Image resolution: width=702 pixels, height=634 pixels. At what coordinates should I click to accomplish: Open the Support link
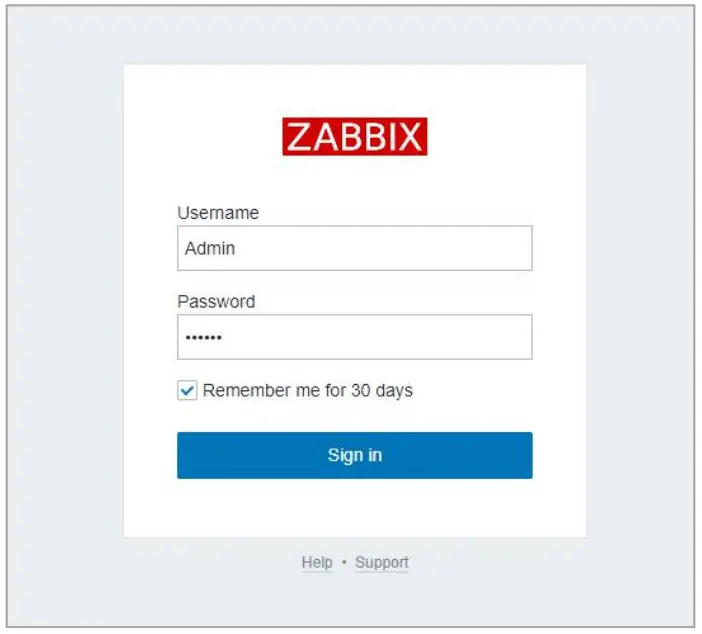coord(382,563)
